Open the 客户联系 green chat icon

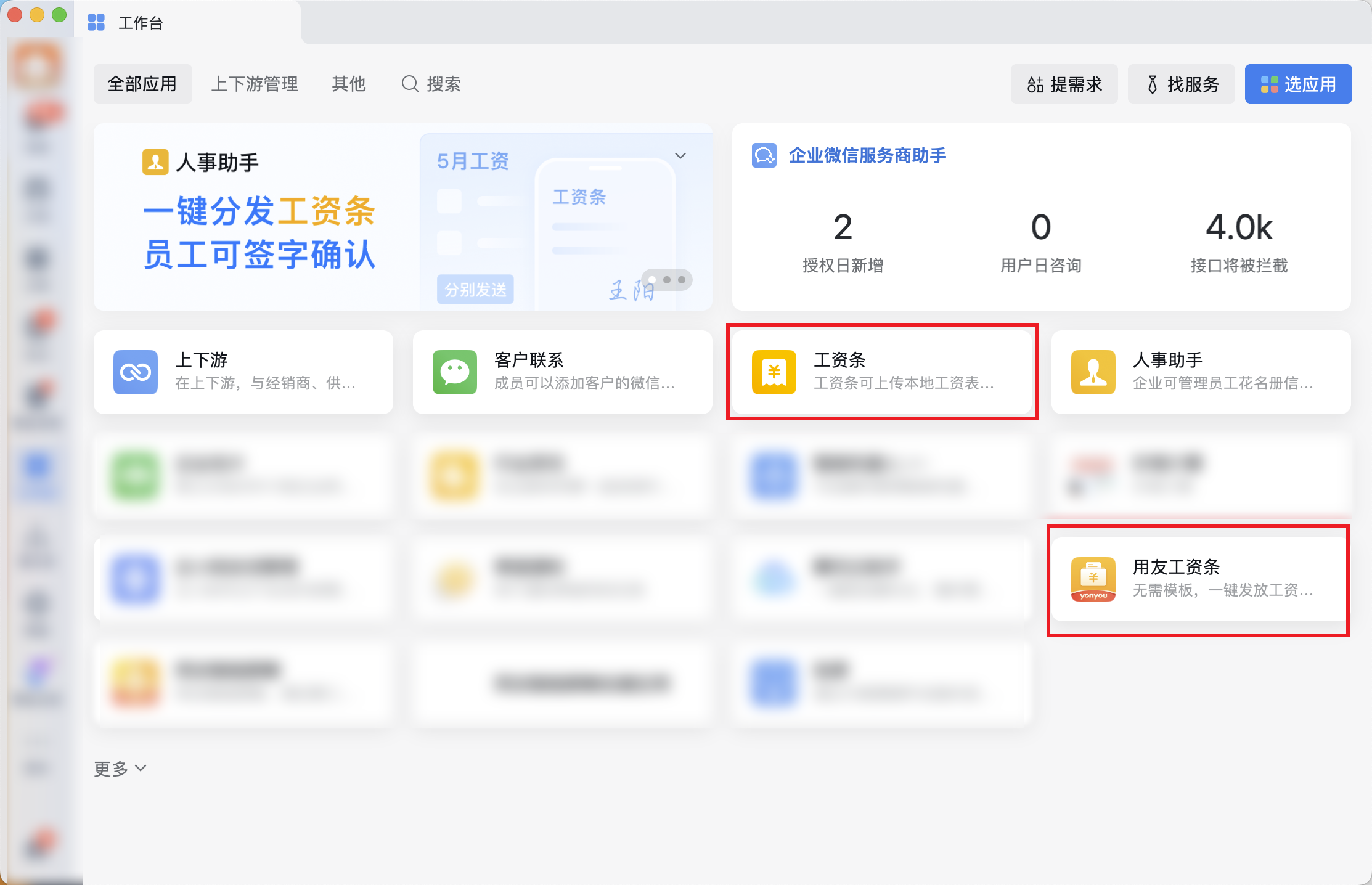pos(455,372)
